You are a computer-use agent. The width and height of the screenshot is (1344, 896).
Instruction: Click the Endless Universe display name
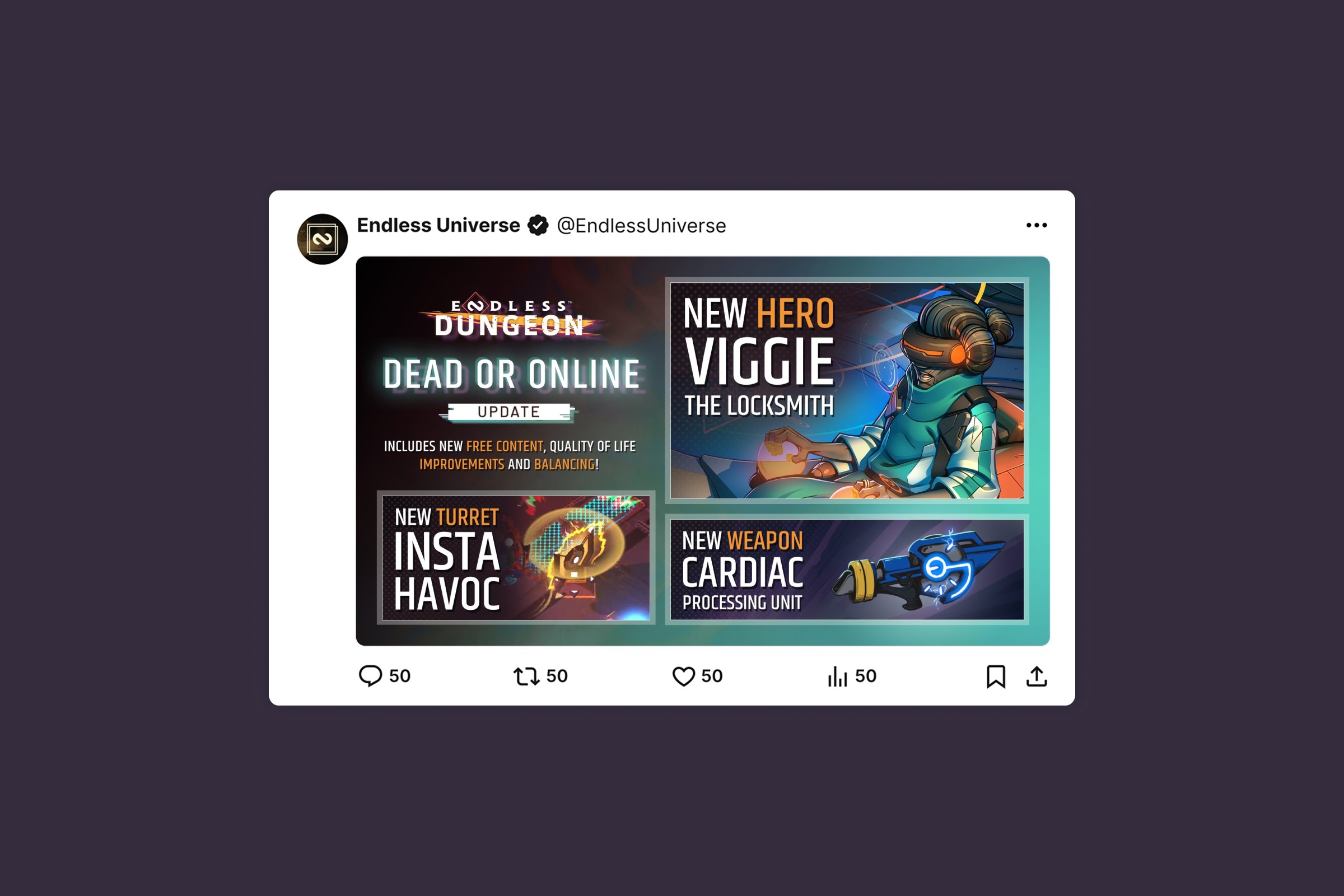click(x=438, y=225)
